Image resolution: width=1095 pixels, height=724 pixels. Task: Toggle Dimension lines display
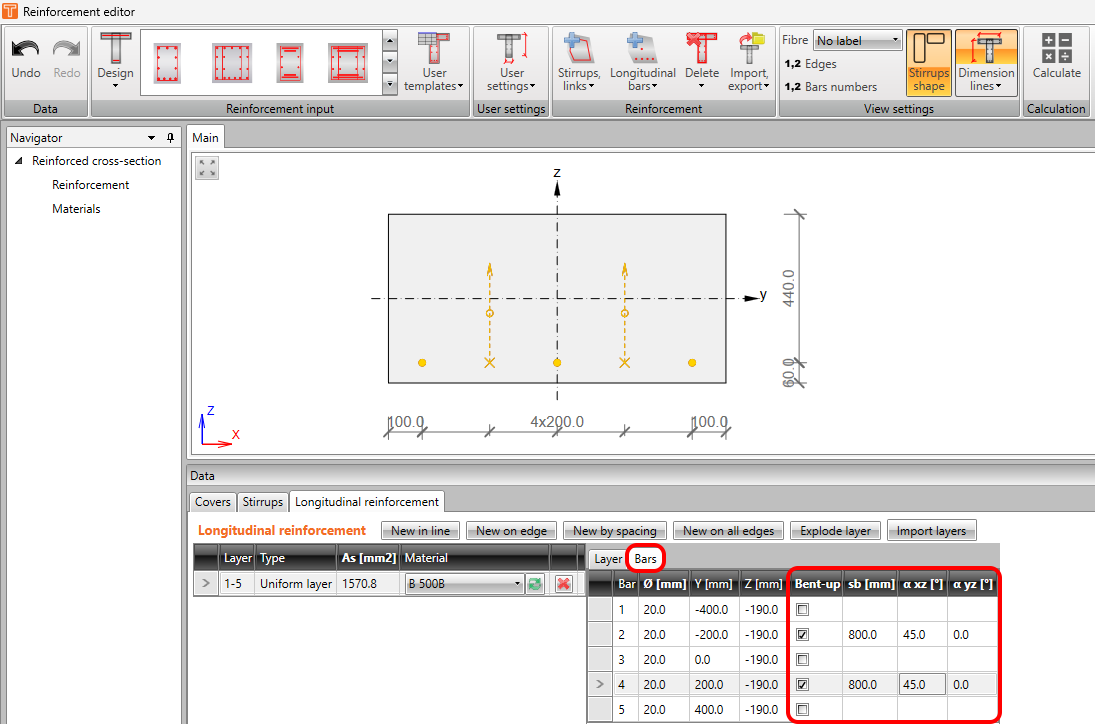(x=986, y=61)
